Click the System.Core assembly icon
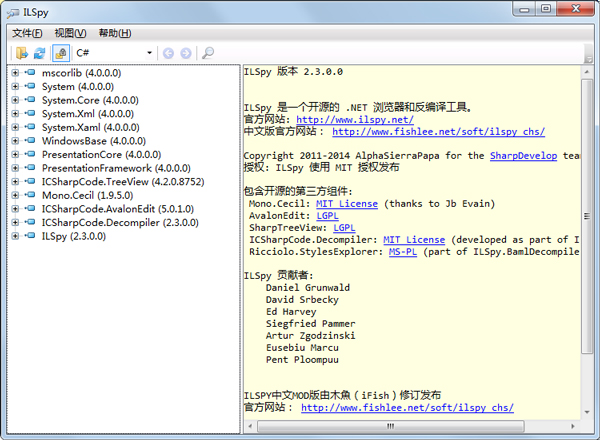The height and width of the screenshot is (440, 600). click(x=30, y=99)
